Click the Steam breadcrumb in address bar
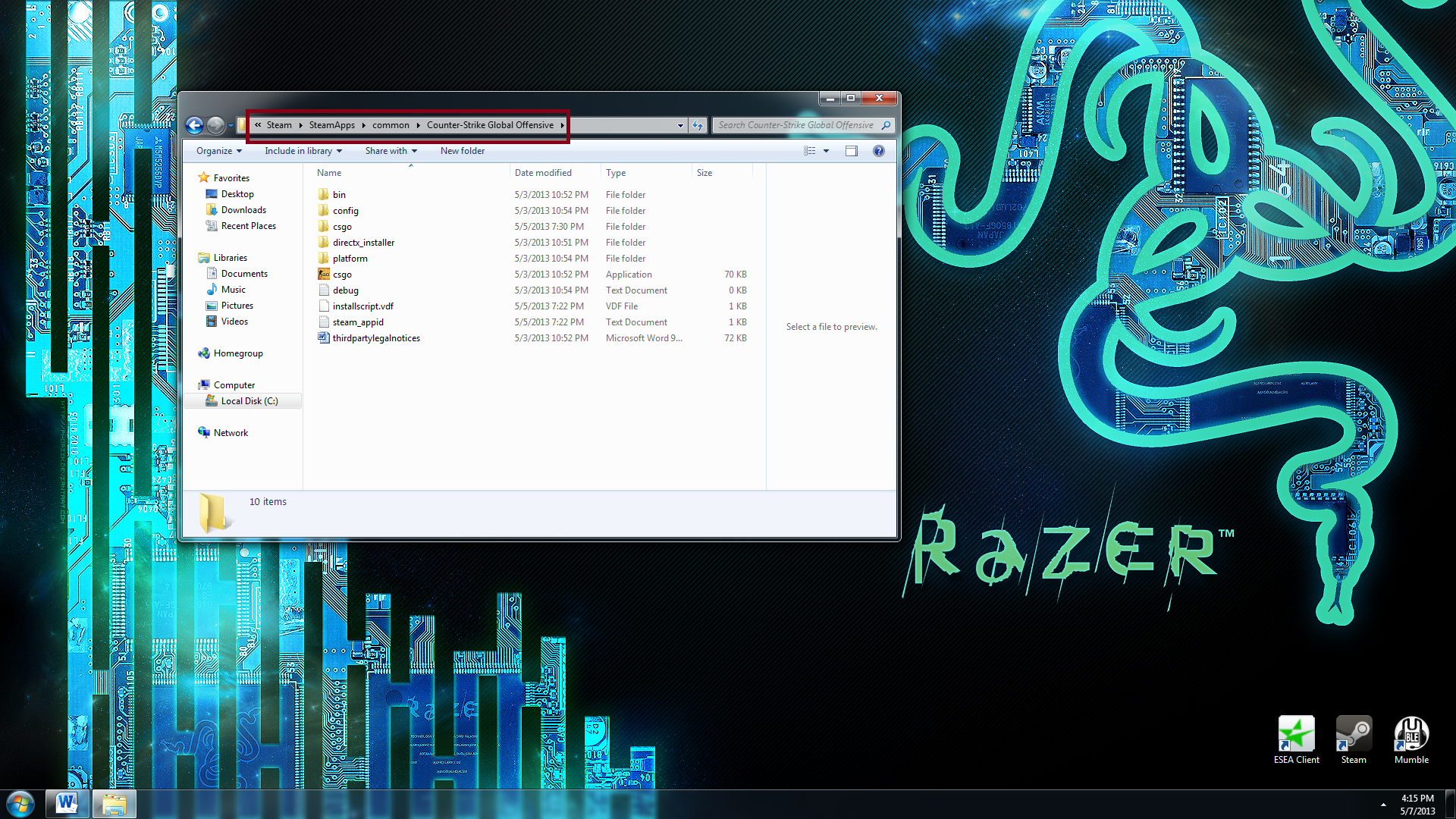The height and width of the screenshot is (819, 1456). (x=279, y=125)
